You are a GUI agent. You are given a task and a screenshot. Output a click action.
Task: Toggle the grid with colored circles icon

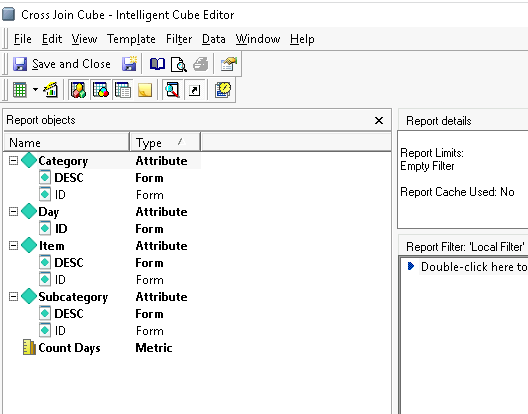tap(101, 90)
